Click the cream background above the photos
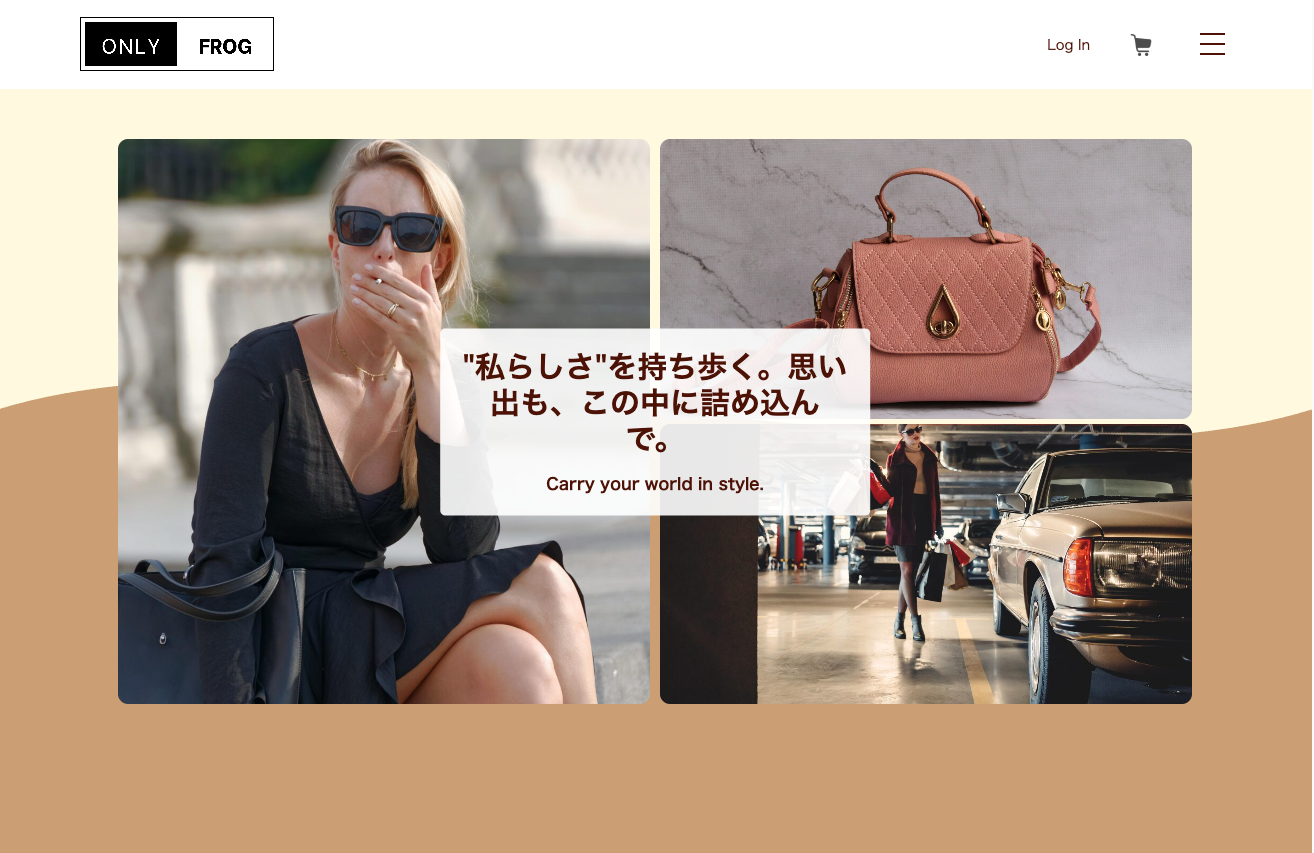The width and height of the screenshot is (1314, 853). [656, 114]
